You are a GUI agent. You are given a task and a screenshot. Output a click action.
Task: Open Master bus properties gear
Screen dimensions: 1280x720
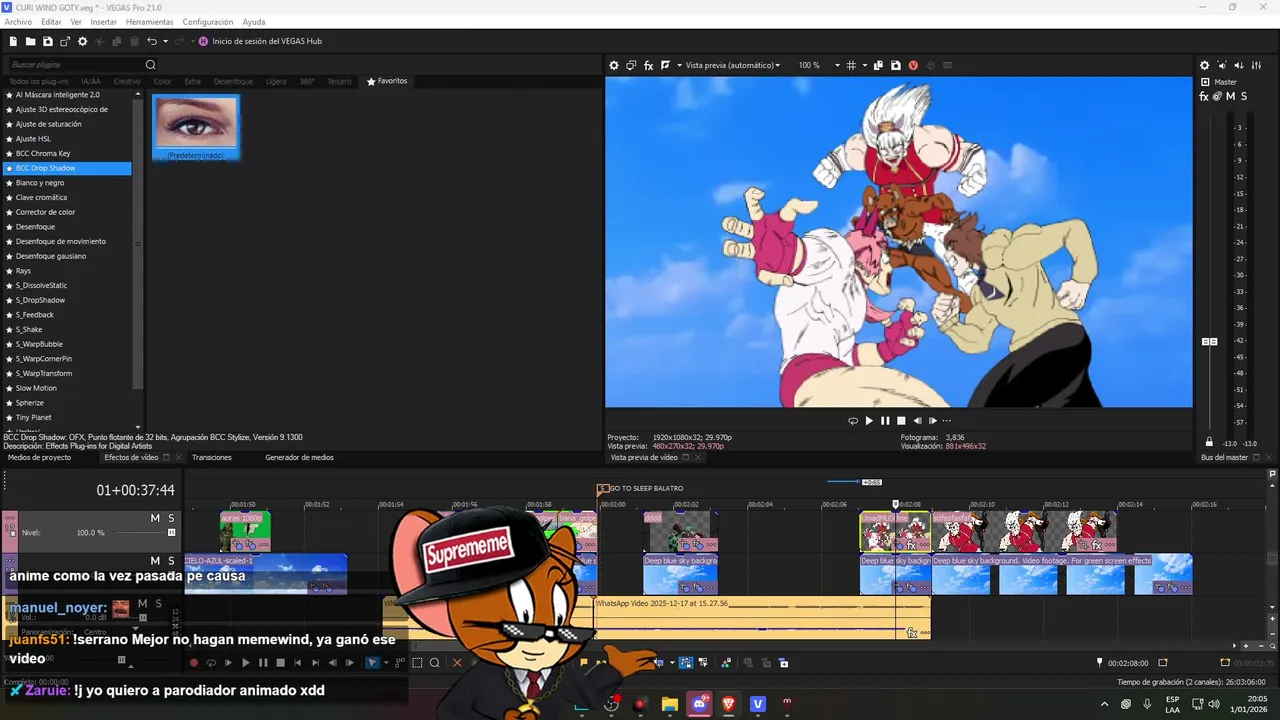coord(1204,65)
